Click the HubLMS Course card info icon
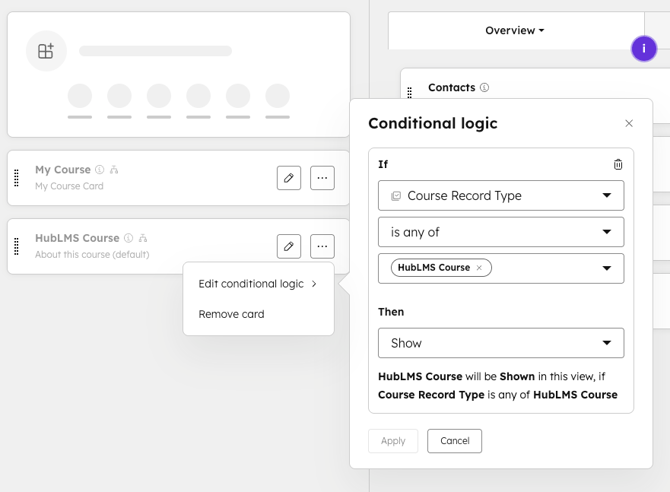Viewport: 670px width, 492px height. (x=129, y=238)
